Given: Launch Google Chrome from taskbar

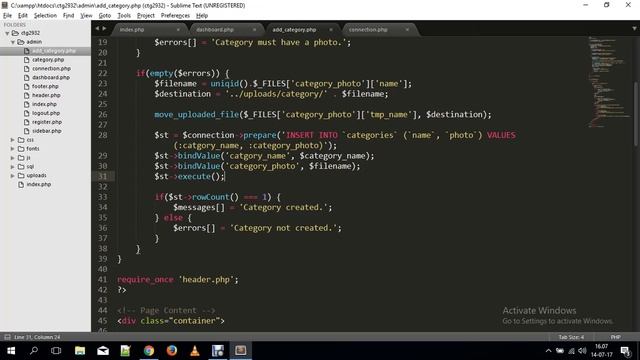Looking at the screenshot, I should coord(149,351).
